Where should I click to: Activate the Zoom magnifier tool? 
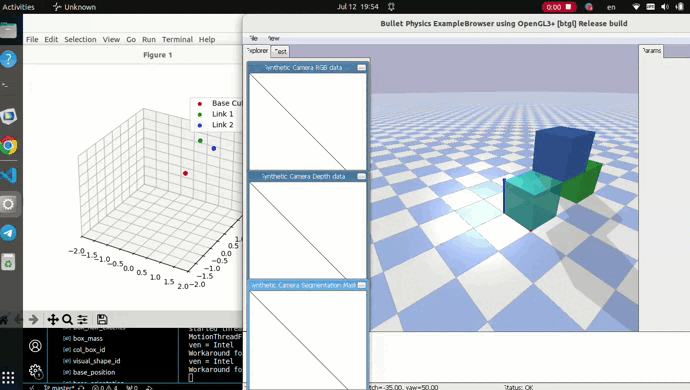click(x=67, y=320)
